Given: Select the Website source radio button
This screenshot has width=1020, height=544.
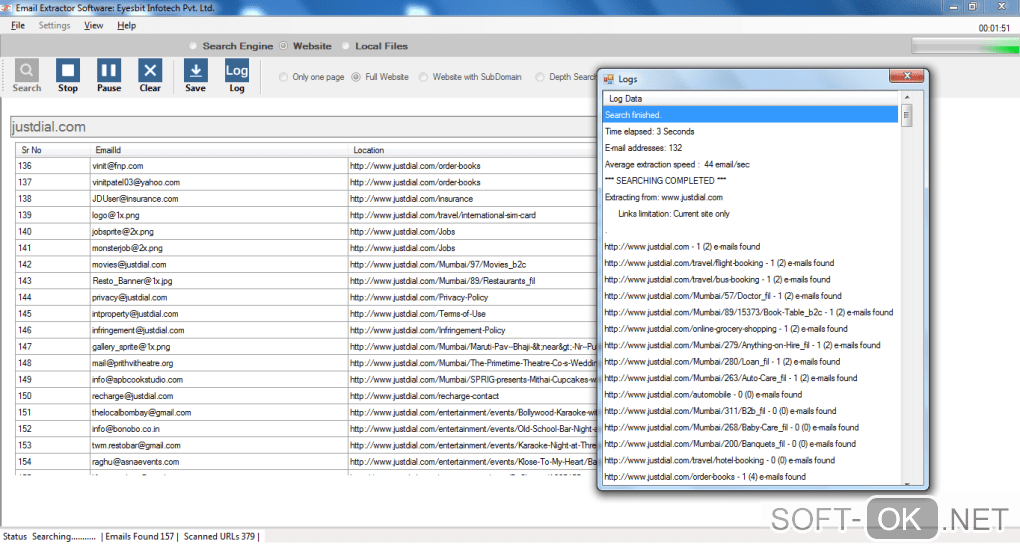Looking at the screenshot, I should pyautogui.click(x=284, y=46).
